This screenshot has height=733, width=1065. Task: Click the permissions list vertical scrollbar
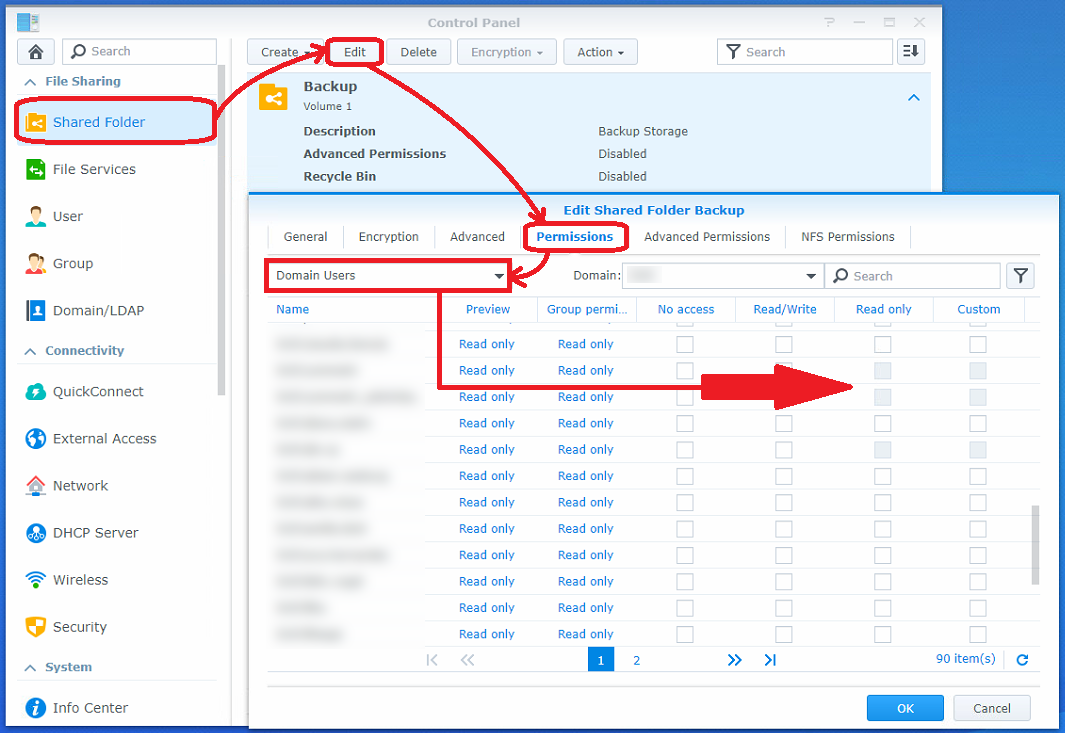tap(1035, 545)
